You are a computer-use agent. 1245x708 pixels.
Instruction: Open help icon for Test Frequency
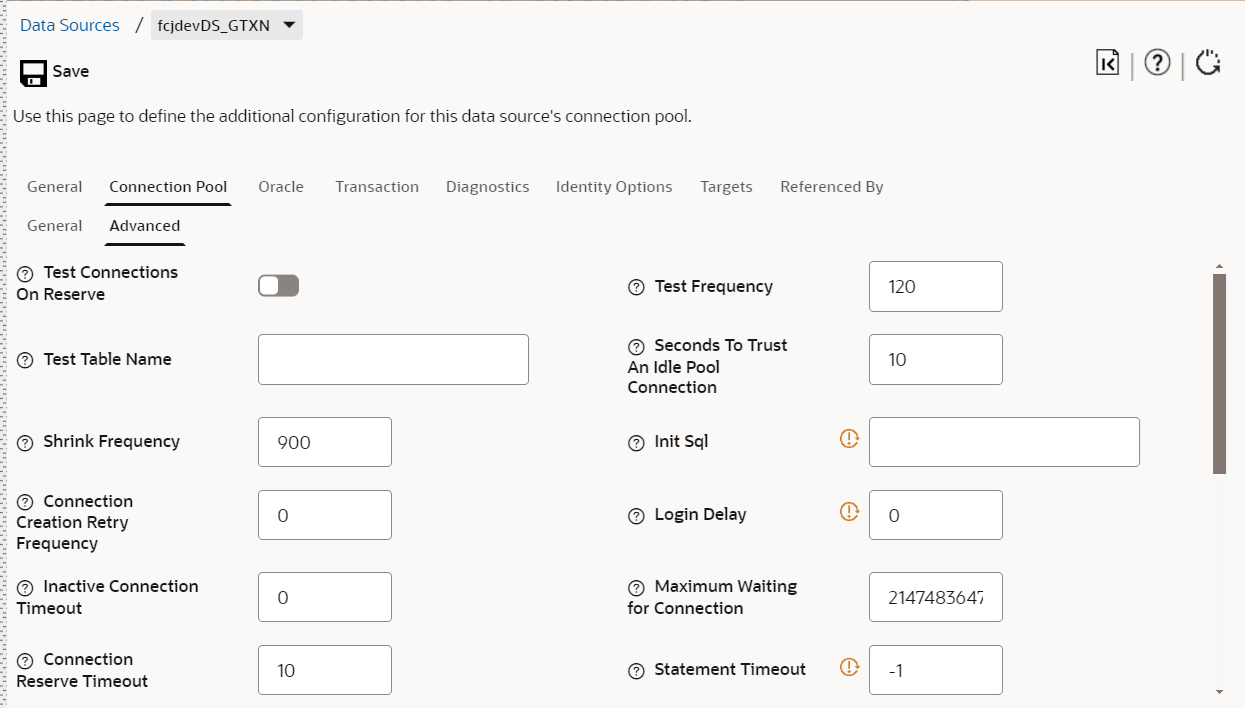point(636,287)
